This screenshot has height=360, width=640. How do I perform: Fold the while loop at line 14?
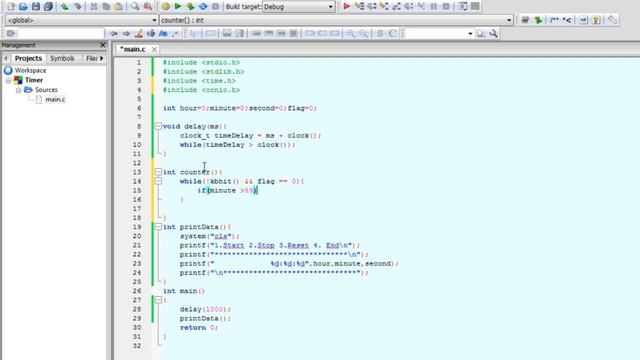158,181
